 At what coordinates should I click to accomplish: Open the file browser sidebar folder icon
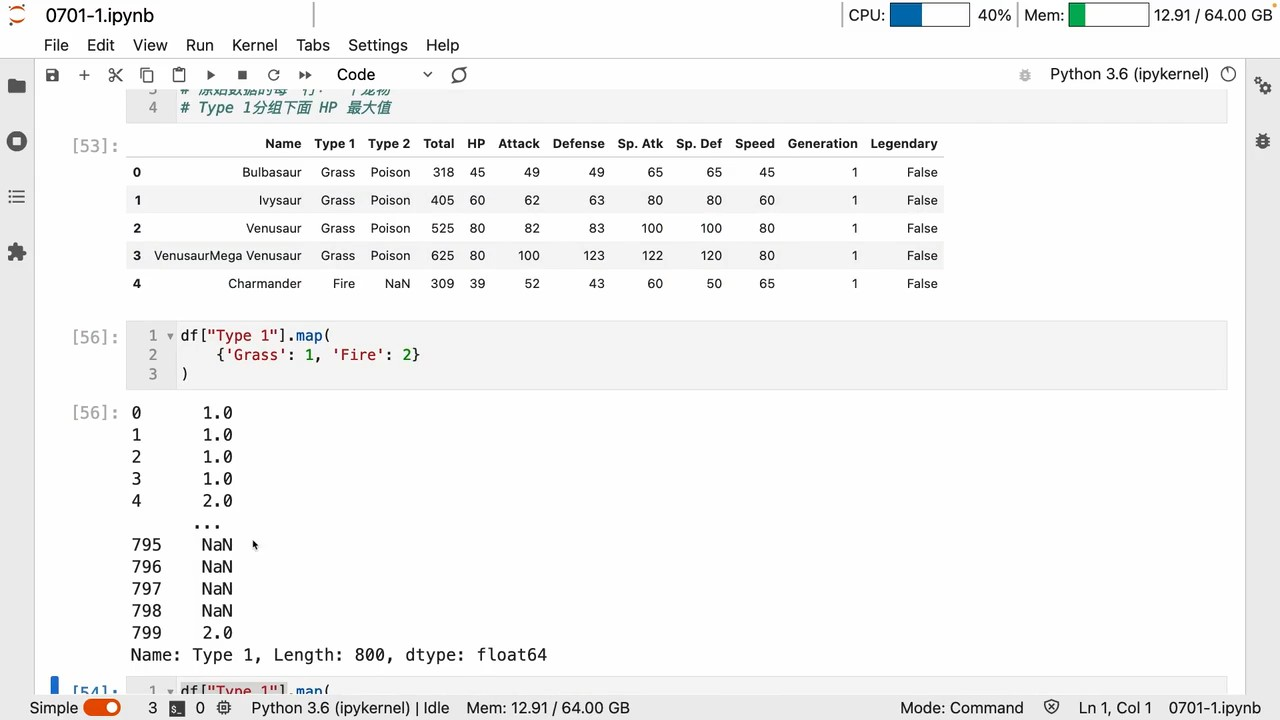pyautogui.click(x=17, y=86)
